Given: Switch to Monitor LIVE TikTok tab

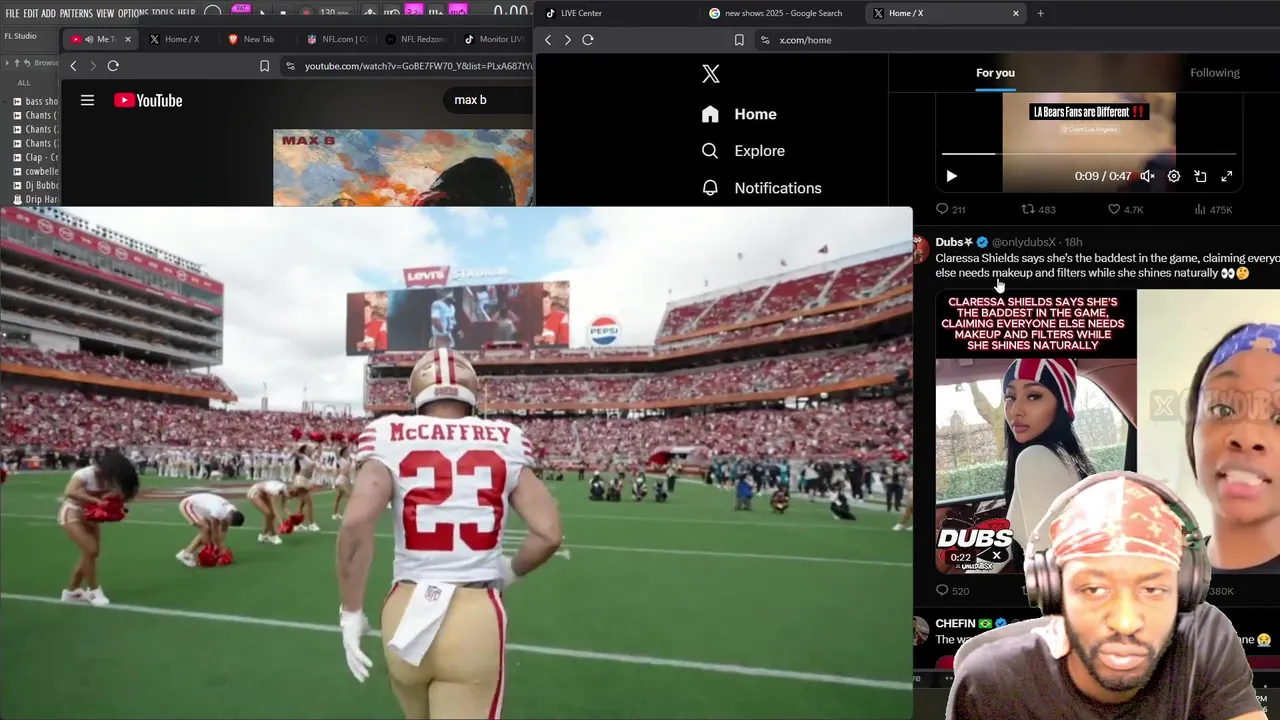Looking at the screenshot, I should (494, 39).
